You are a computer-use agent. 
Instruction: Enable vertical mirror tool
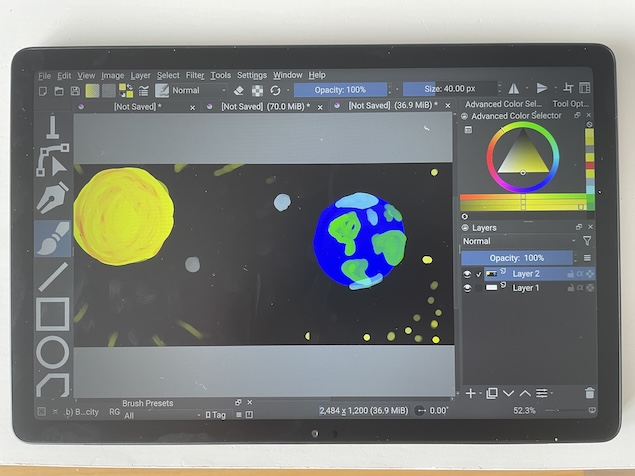click(x=542, y=88)
